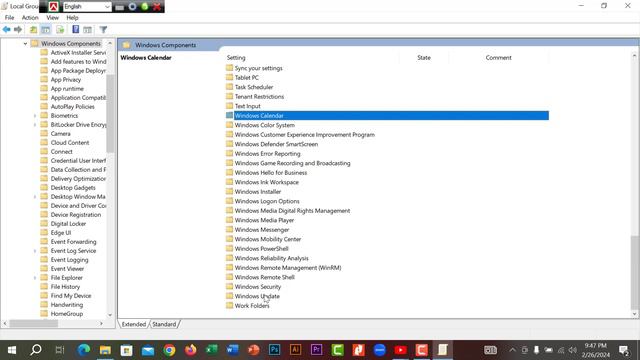Open Google Chrome from the taskbar
The width and height of the screenshot is (640, 360).
click(x=169, y=350)
